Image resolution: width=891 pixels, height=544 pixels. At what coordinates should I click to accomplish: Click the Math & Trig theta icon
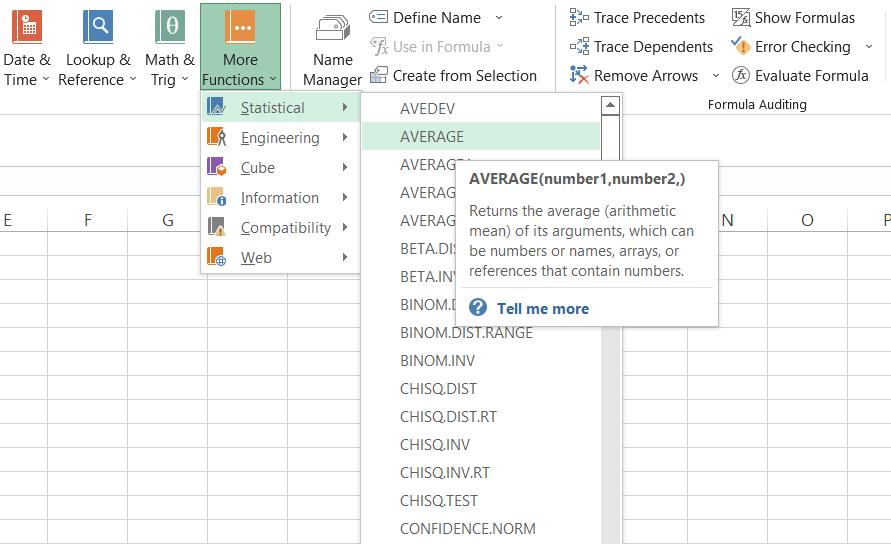pyautogui.click(x=170, y=27)
